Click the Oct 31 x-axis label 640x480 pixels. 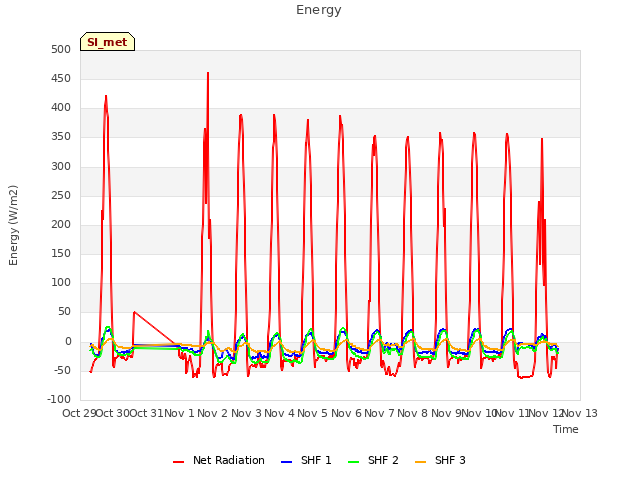click(146, 413)
